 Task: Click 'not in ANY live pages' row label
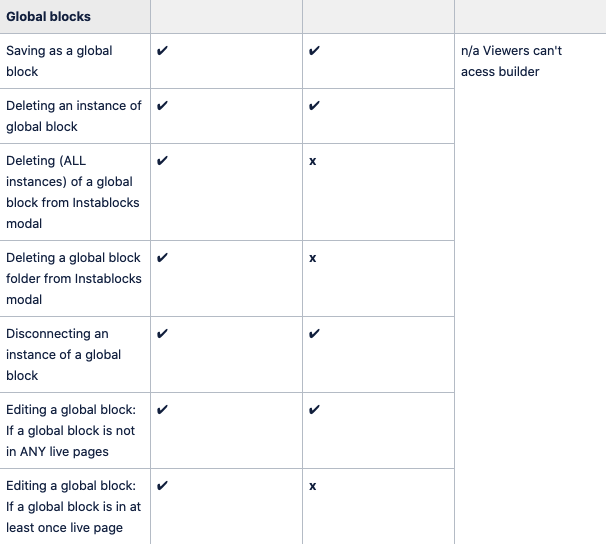coord(71,430)
